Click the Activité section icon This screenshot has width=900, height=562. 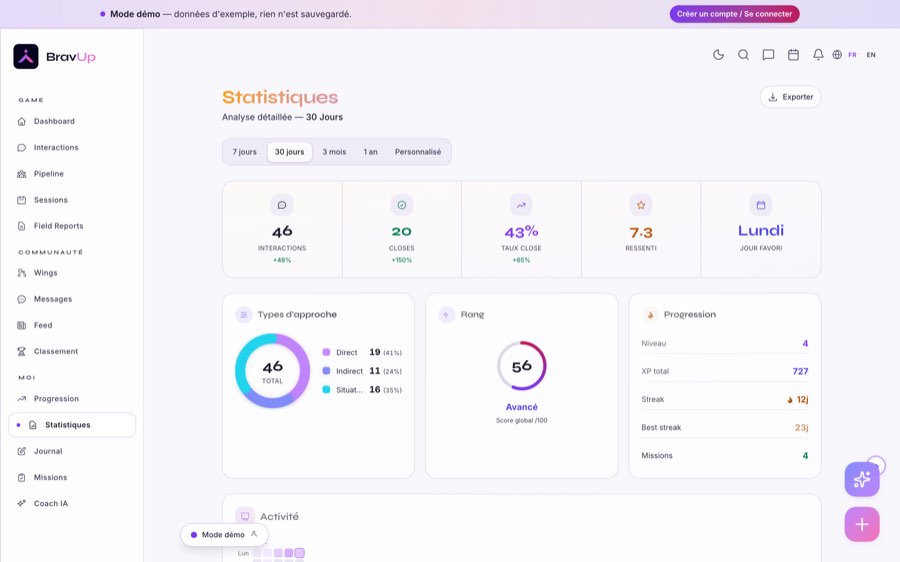click(x=245, y=516)
